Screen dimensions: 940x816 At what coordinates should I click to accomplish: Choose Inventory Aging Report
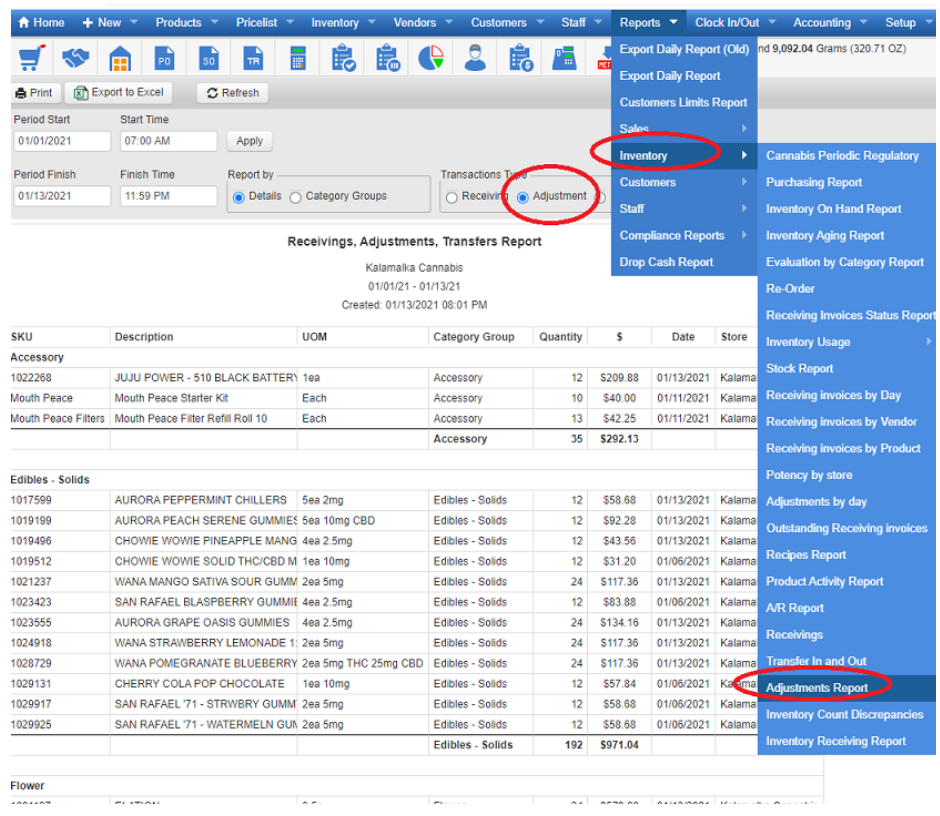point(846,235)
